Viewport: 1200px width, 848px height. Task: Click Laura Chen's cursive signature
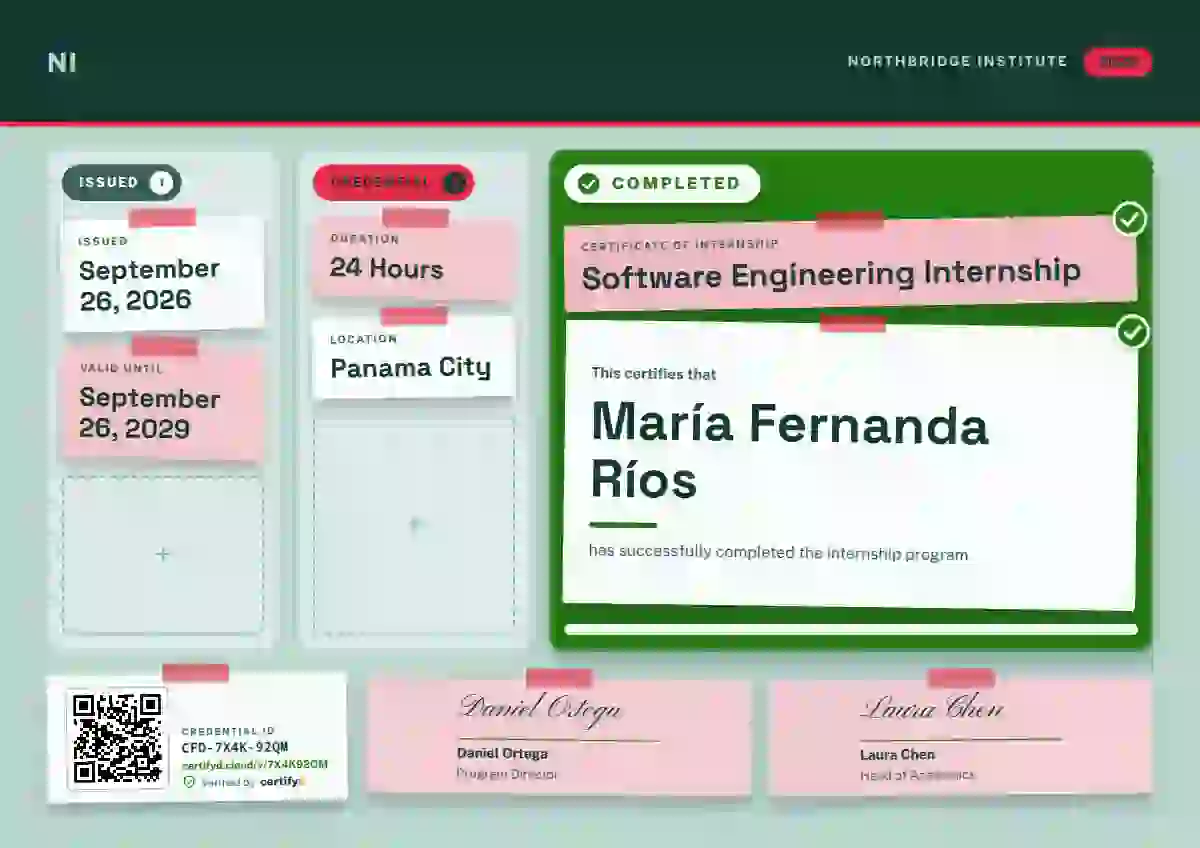932,708
